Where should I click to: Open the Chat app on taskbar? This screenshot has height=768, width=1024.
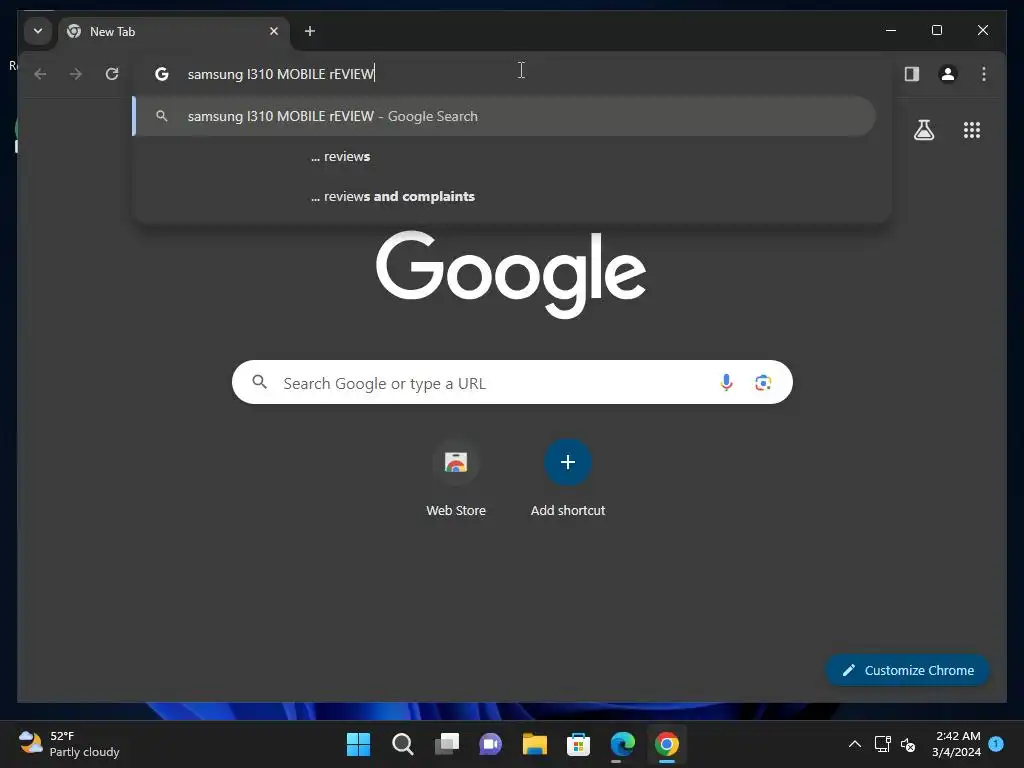[x=490, y=744]
